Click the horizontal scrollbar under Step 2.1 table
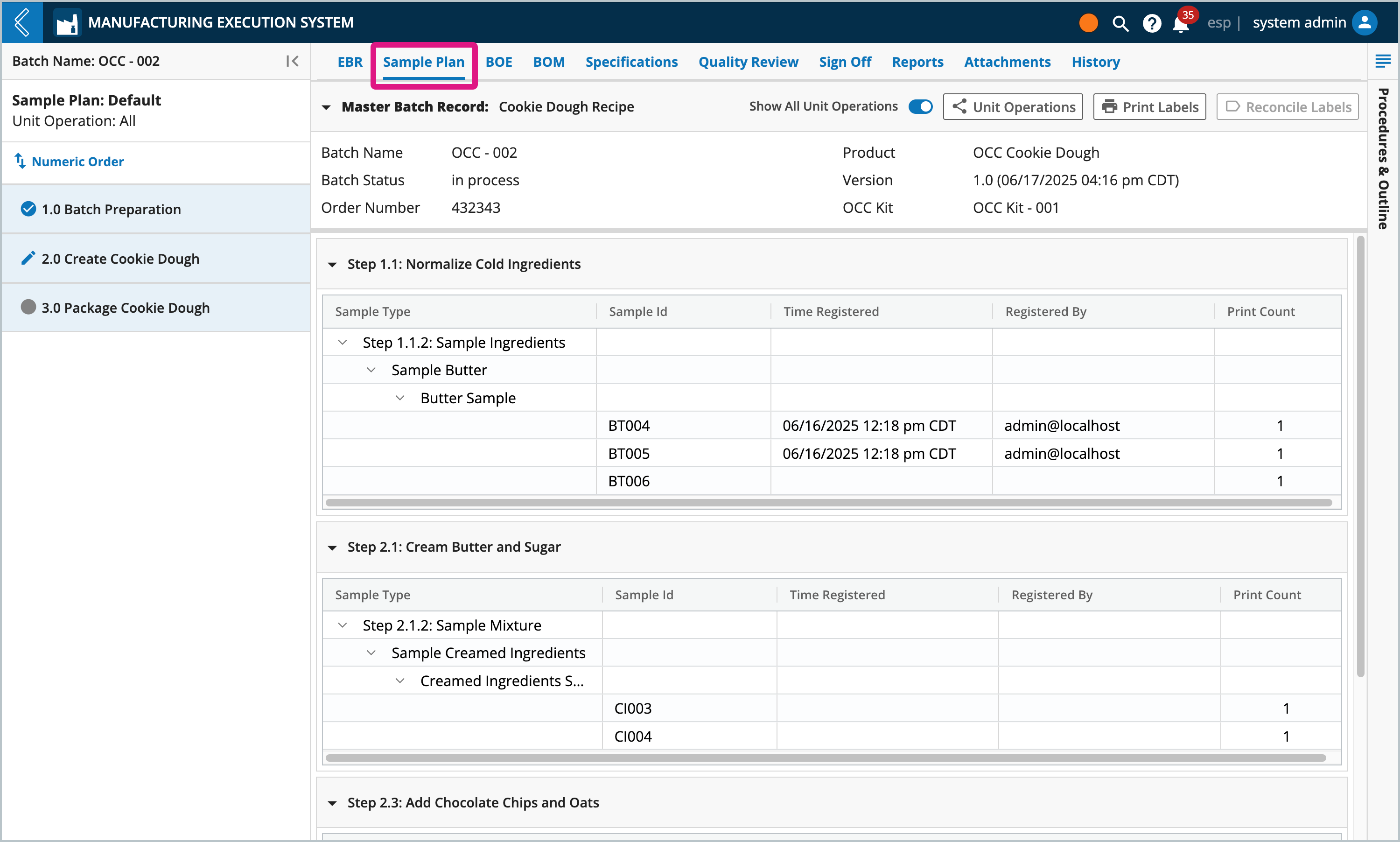The width and height of the screenshot is (1400, 842). click(826, 758)
